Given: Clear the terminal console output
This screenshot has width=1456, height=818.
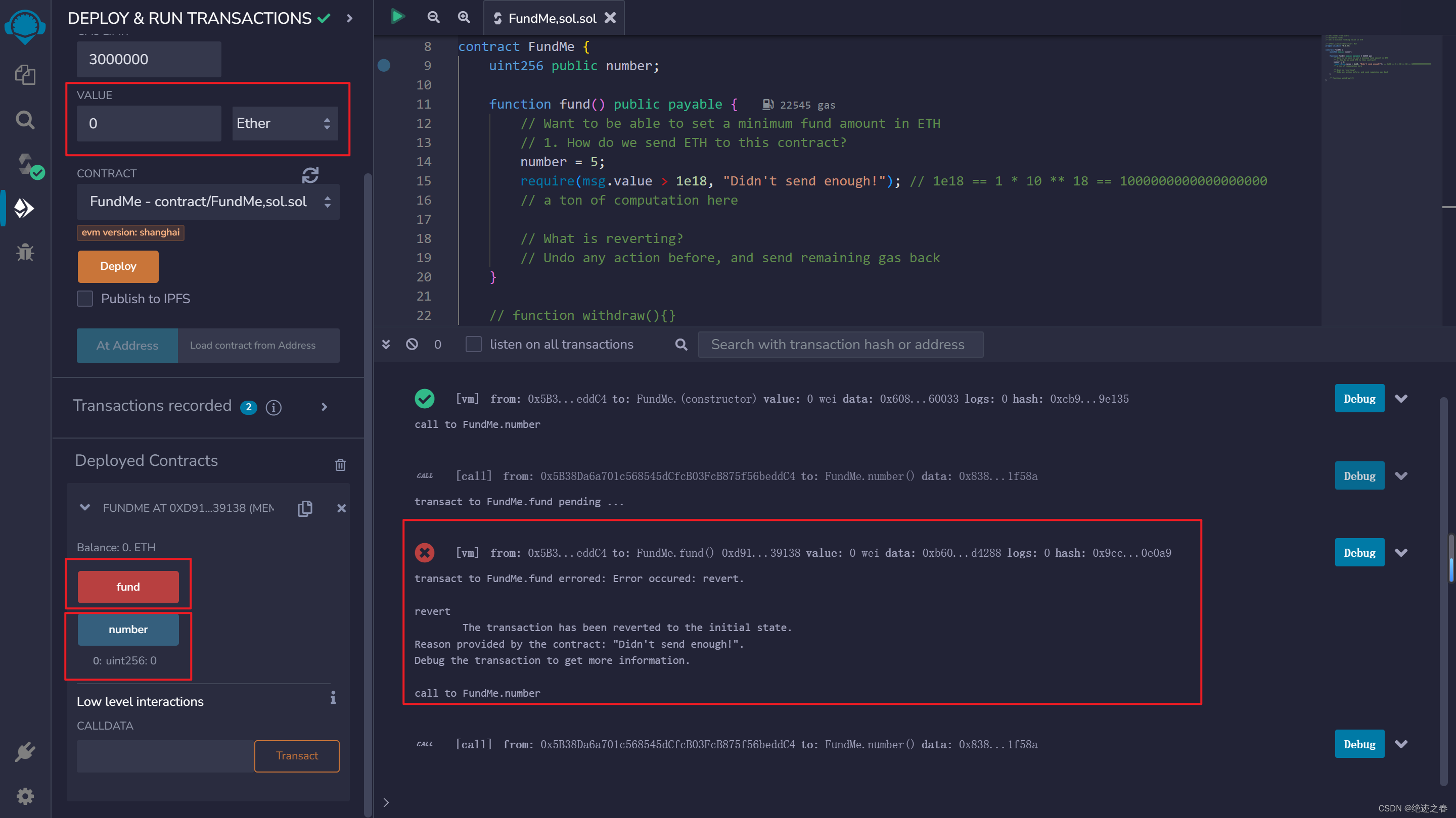Looking at the screenshot, I should [x=412, y=344].
